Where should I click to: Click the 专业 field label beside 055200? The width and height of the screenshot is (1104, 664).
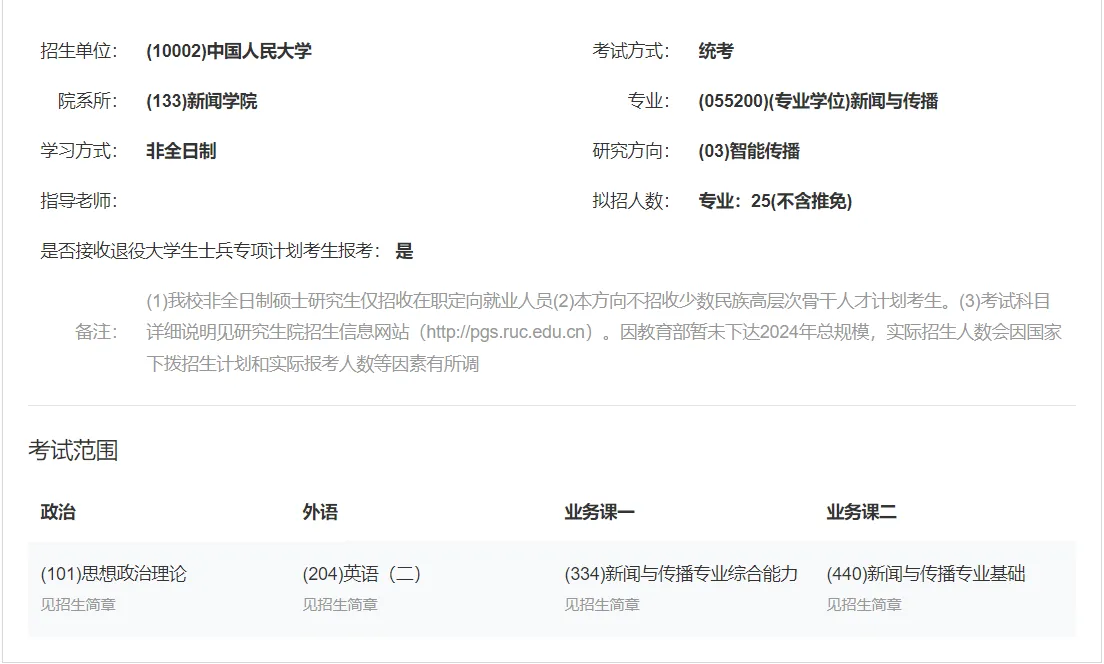(x=648, y=101)
